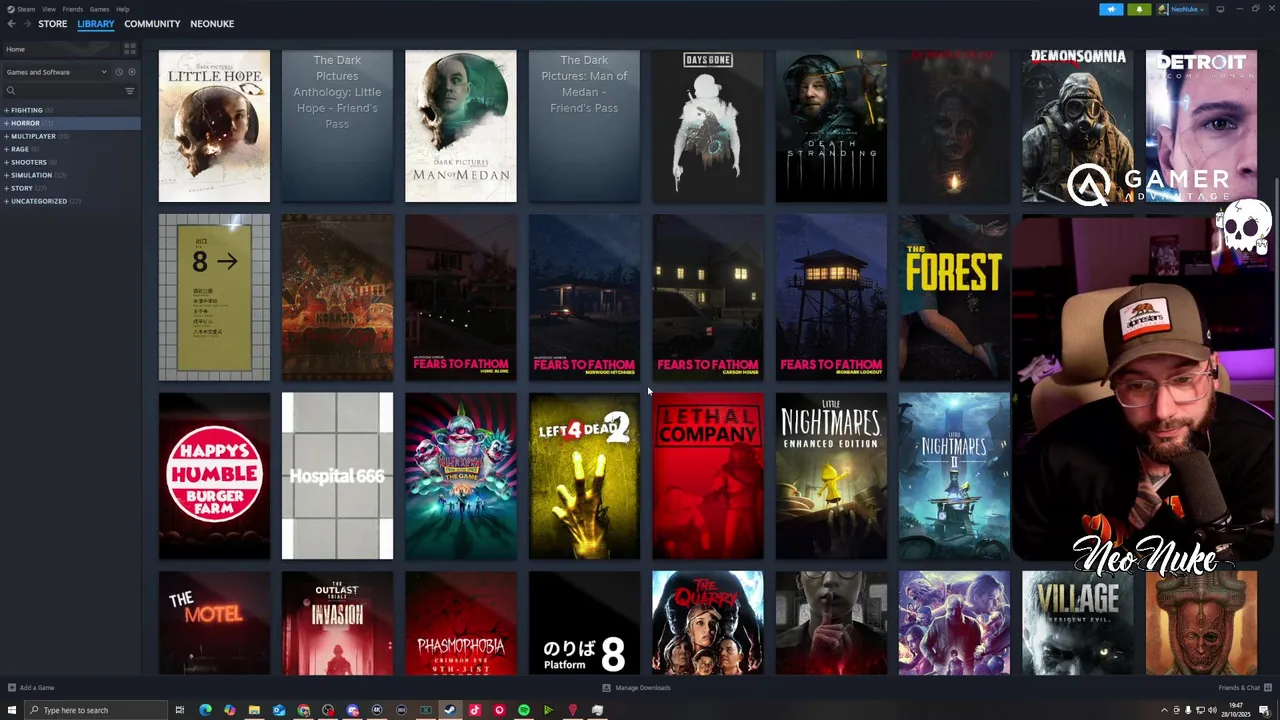Open Happy's Humble Burger Farm cover
The width and height of the screenshot is (1280, 720).
pos(214,476)
